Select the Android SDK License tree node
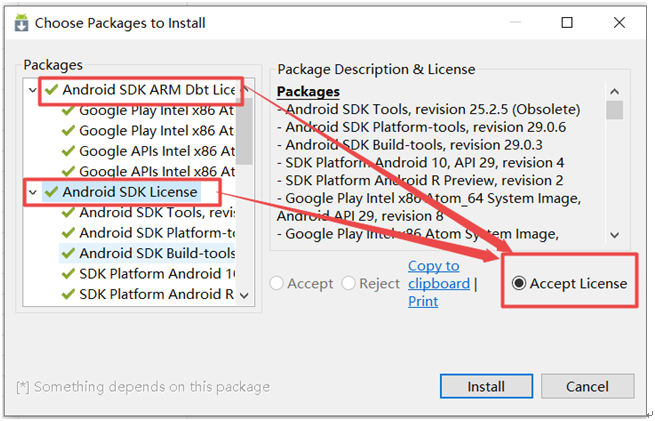655x421 pixels. [130, 192]
